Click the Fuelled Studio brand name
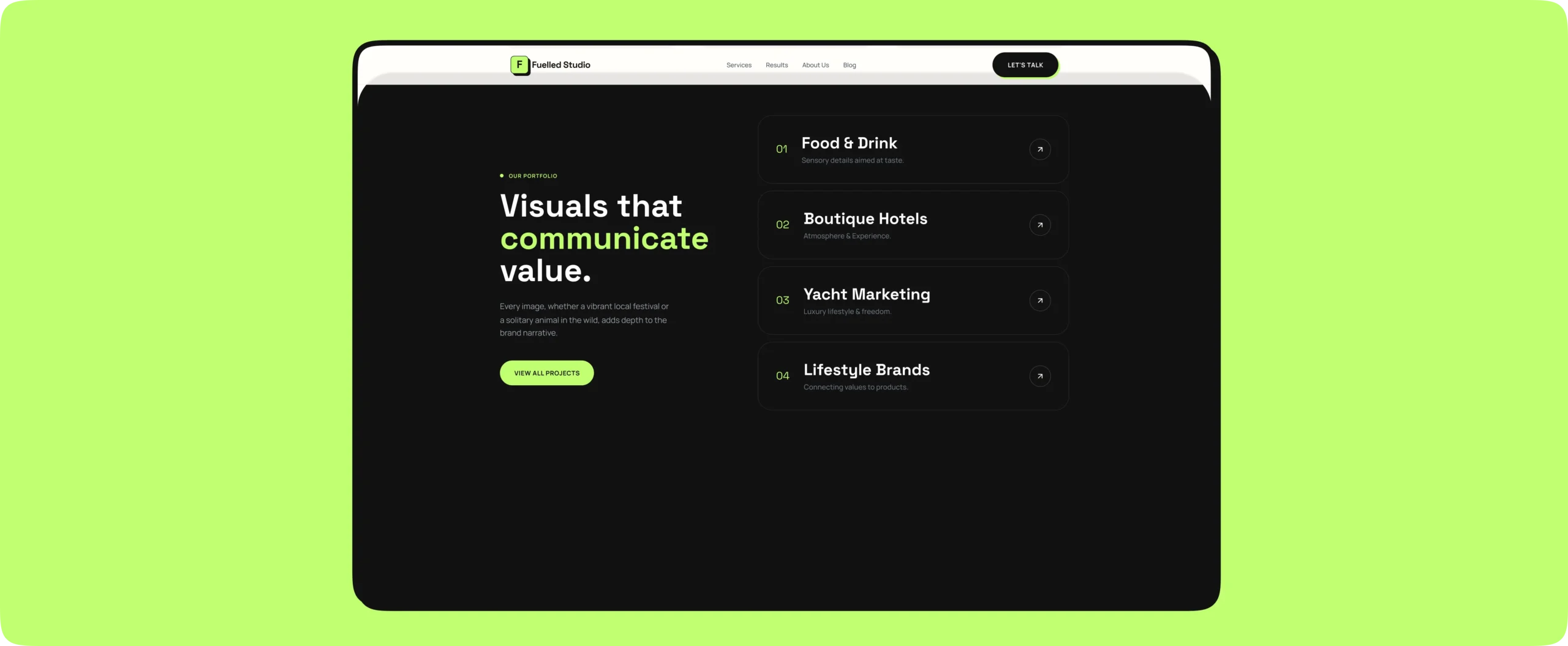 560,65
